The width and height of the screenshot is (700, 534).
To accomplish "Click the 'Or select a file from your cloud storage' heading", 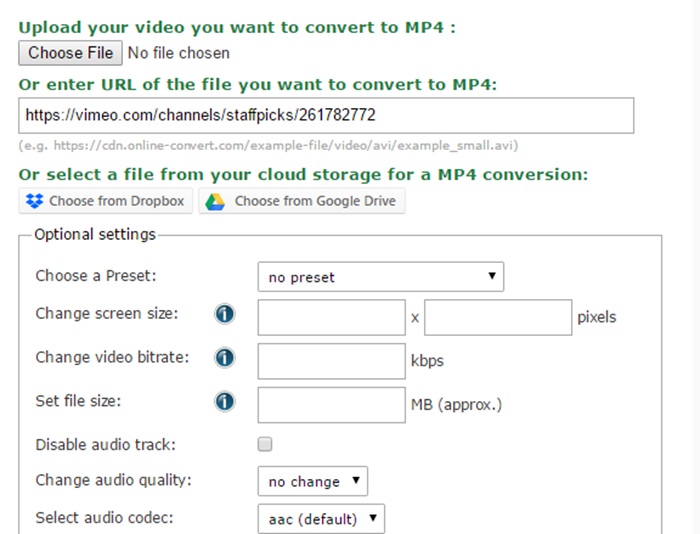I will (x=304, y=175).
